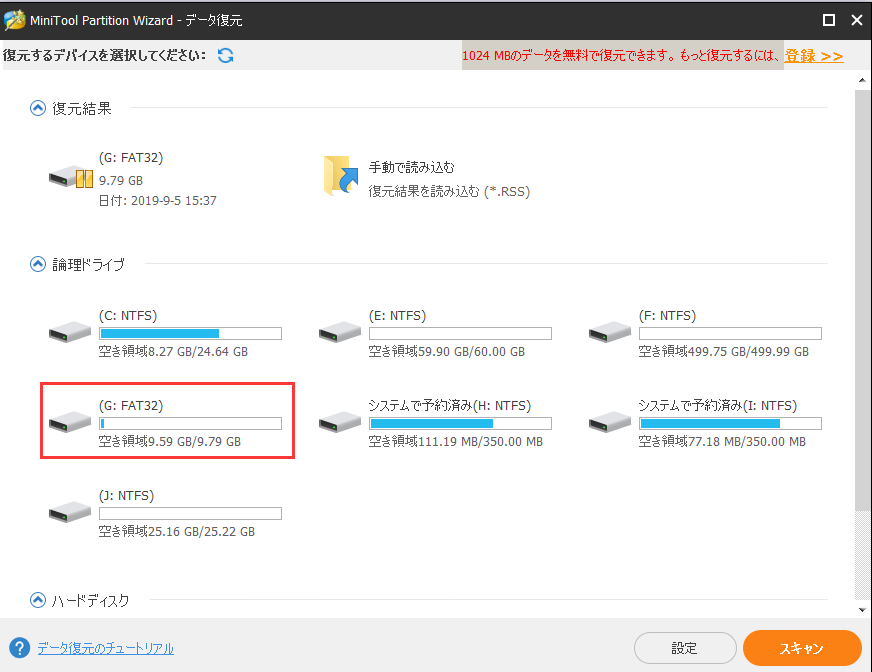The image size is (872, 672).
Task: Select the H: NTFS system reserved drive icon
Action: click(340, 422)
